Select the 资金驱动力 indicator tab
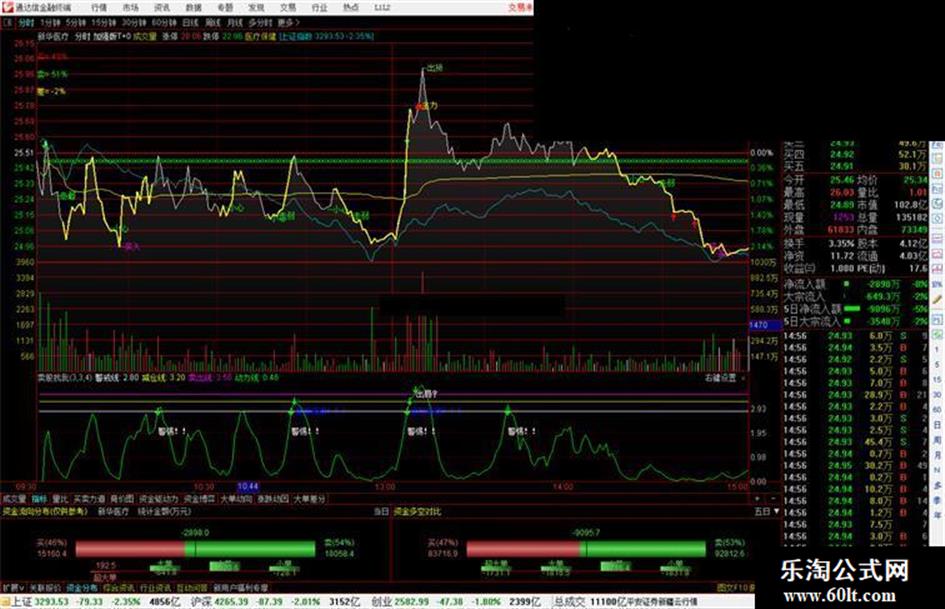Image resolution: width=945 pixels, height=609 pixels. point(159,499)
